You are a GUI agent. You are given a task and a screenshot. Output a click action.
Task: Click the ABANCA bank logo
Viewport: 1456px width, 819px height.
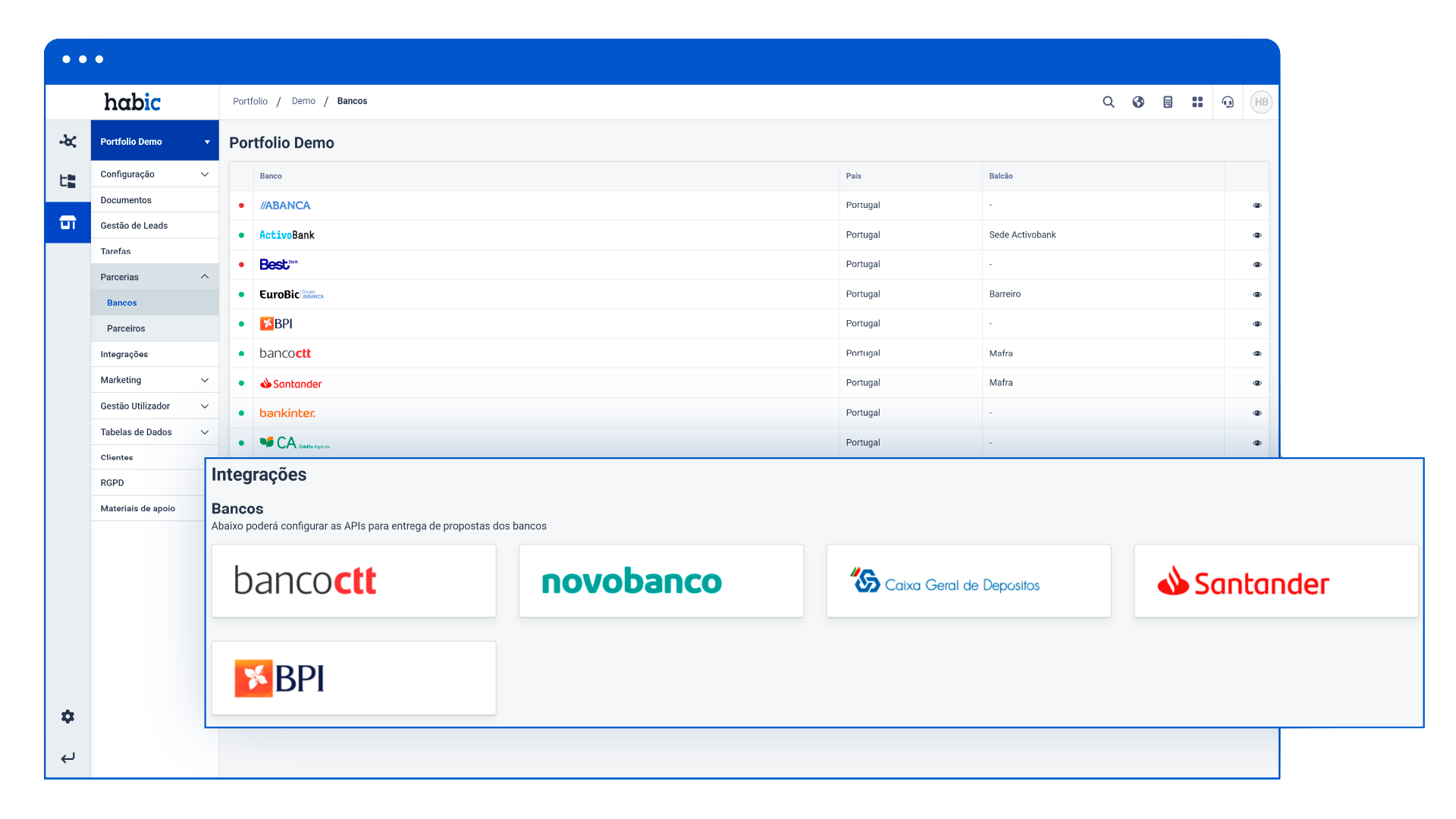pos(285,206)
